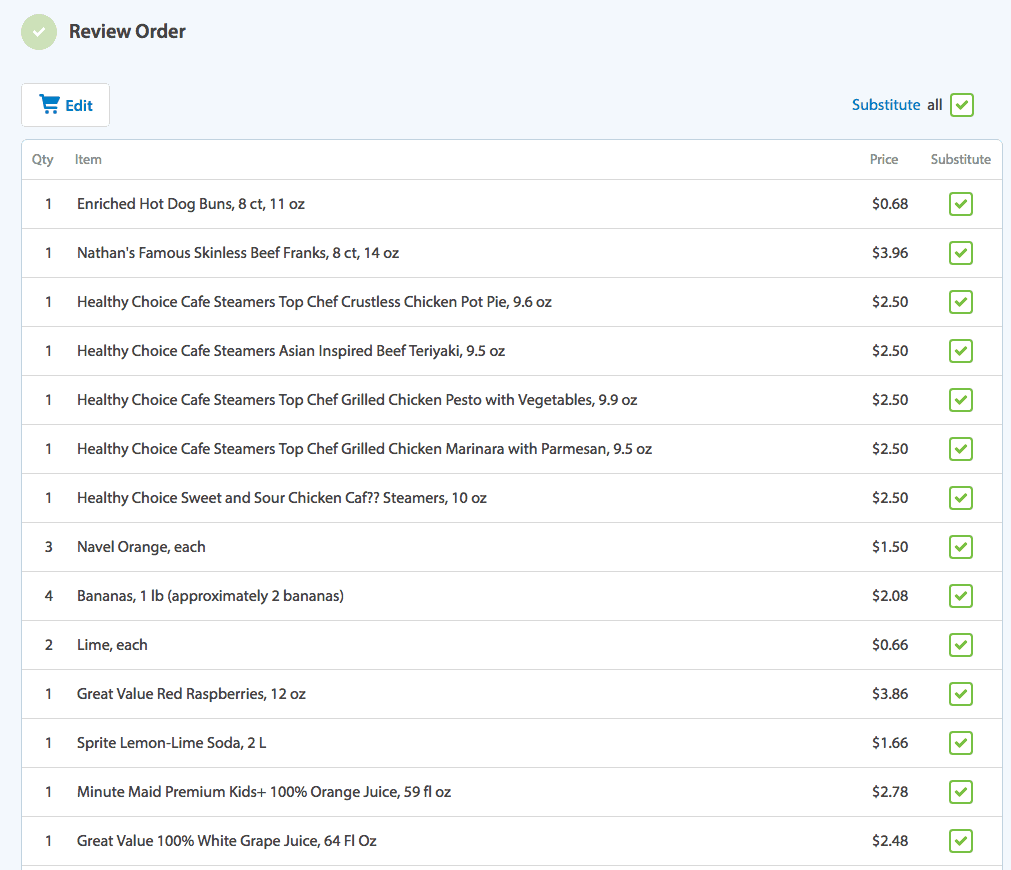Select the Navel Orange, each item

point(141,547)
